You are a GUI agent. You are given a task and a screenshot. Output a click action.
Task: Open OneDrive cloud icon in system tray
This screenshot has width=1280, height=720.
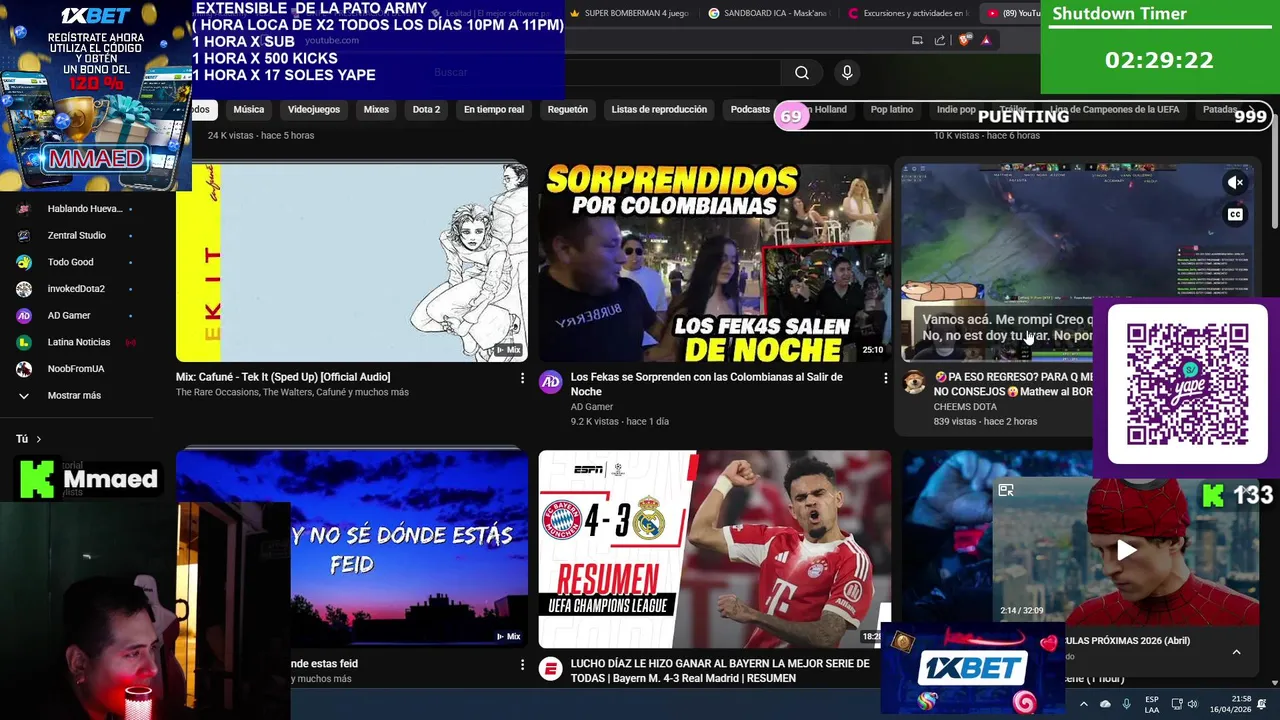point(1105,704)
